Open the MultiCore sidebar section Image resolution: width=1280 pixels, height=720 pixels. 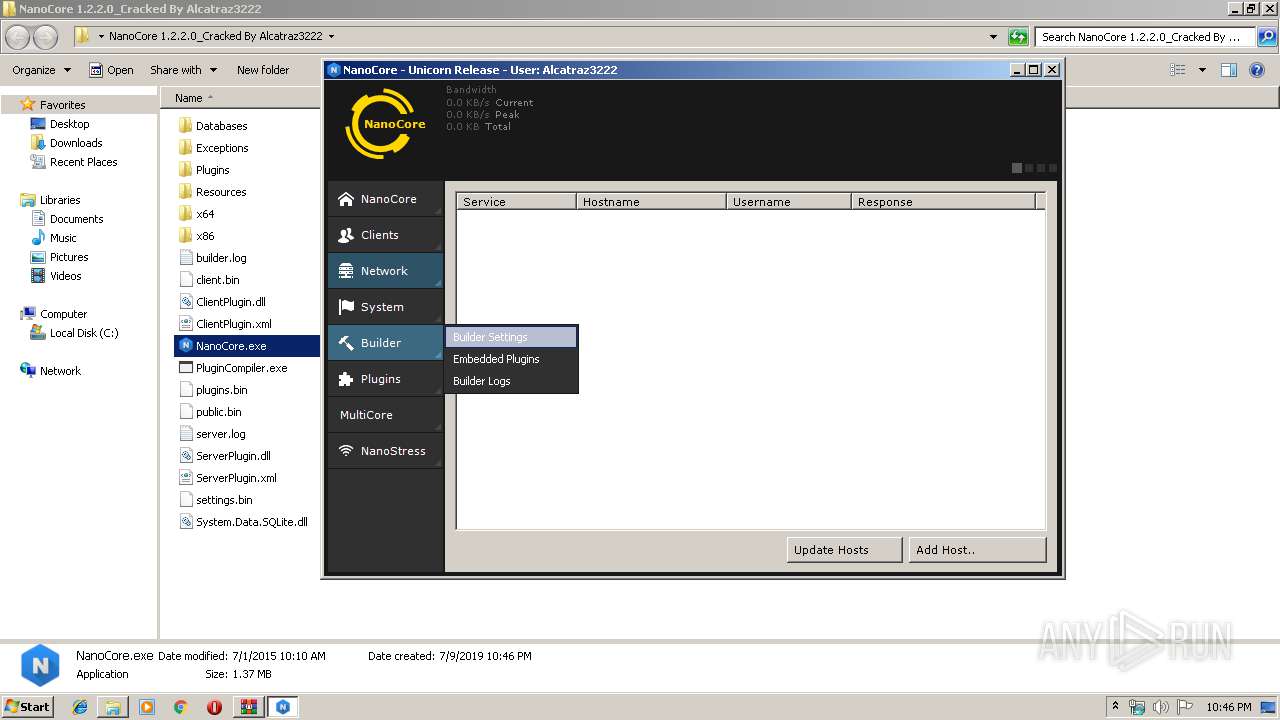pyautogui.click(x=385, y=415)
